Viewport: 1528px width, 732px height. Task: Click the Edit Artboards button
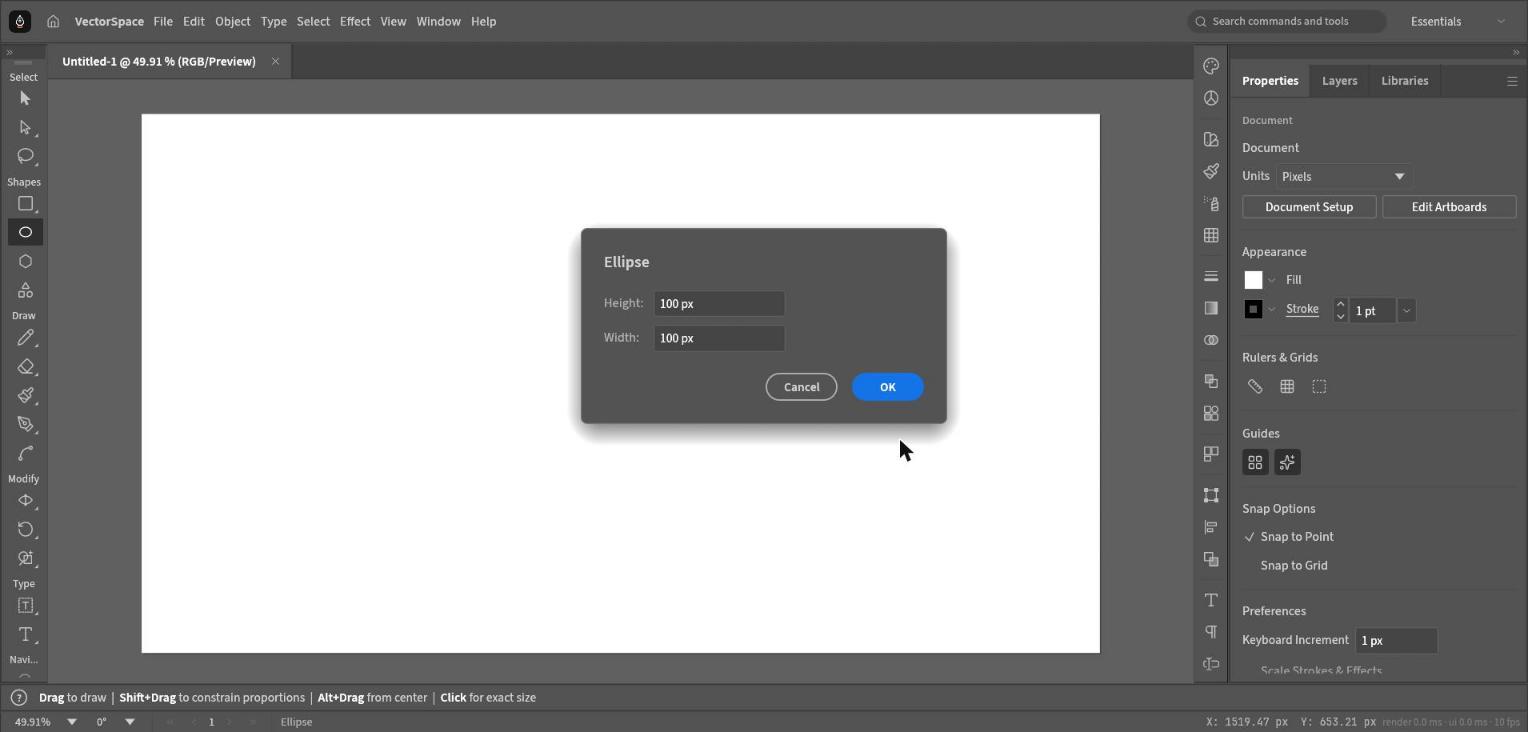[x=1448, y=207]
